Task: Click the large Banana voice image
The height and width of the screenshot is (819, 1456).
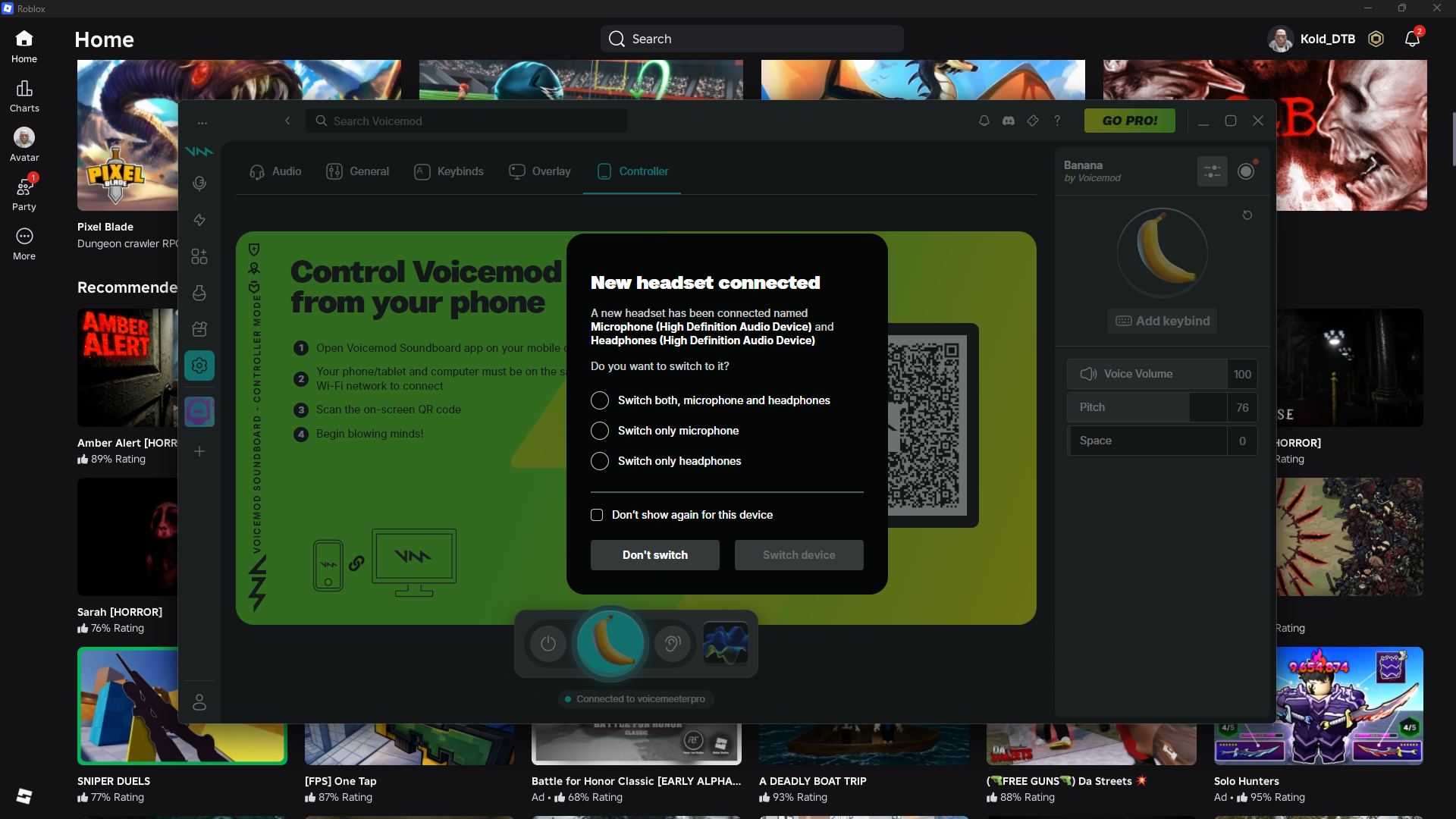Action: [x=1163, y=253]
